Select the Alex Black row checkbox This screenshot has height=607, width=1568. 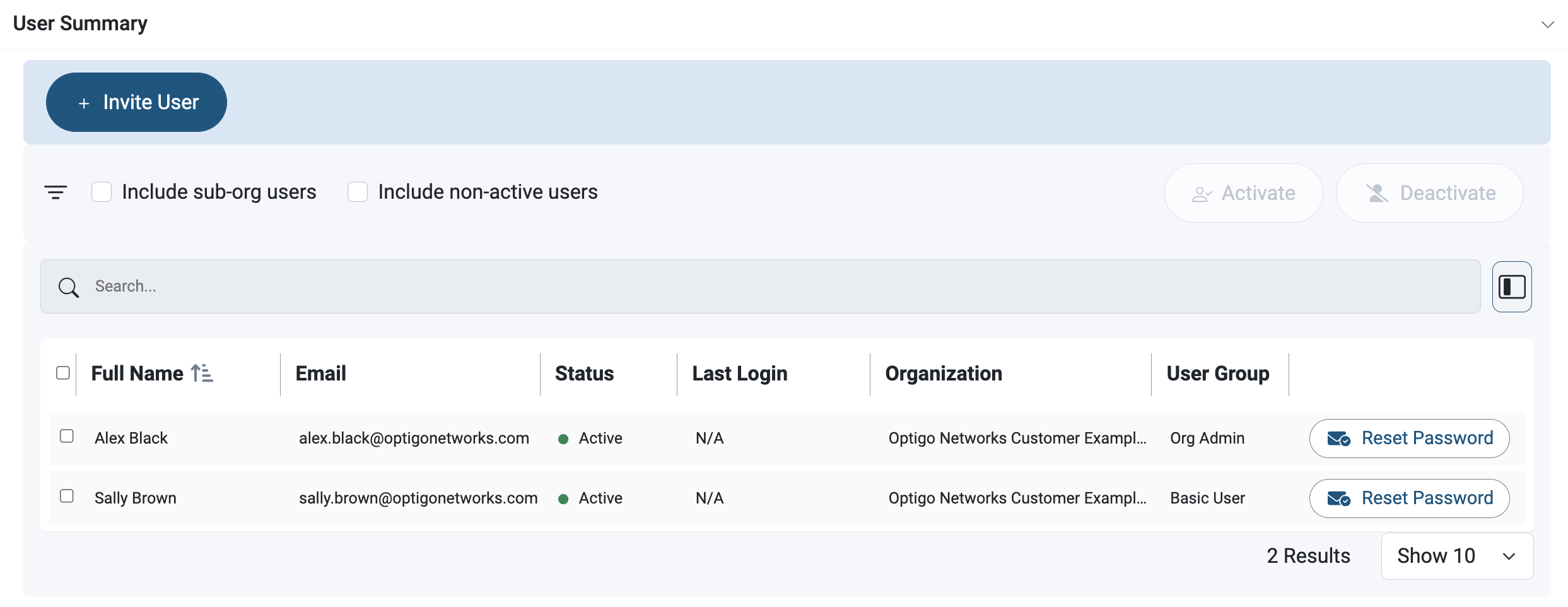[67, 436]
